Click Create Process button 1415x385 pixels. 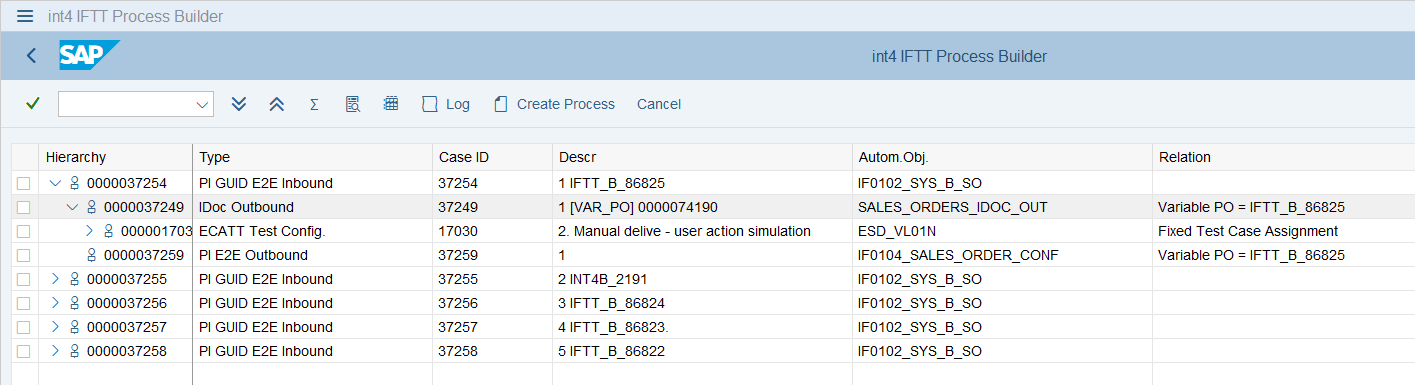[x=554, y=104]
